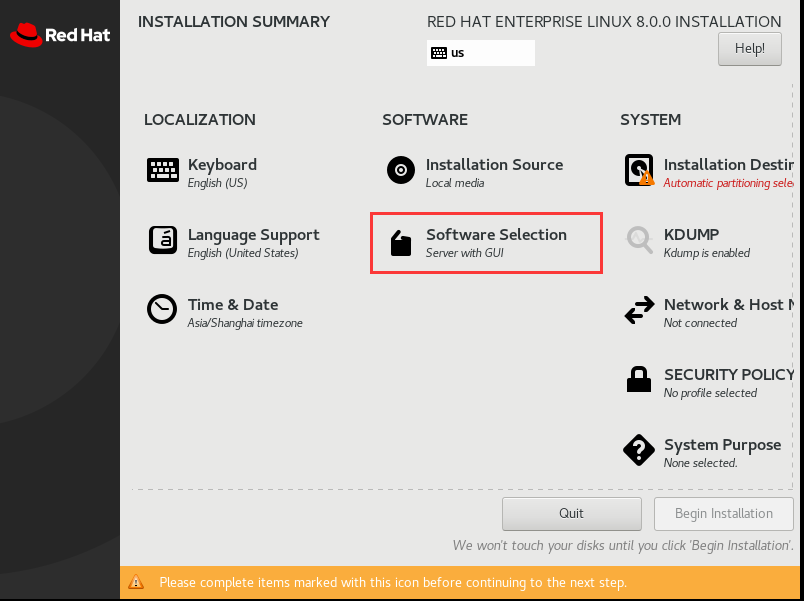Click the Quit button
This screenshot has height=601, width=804.
click(572, 513)
